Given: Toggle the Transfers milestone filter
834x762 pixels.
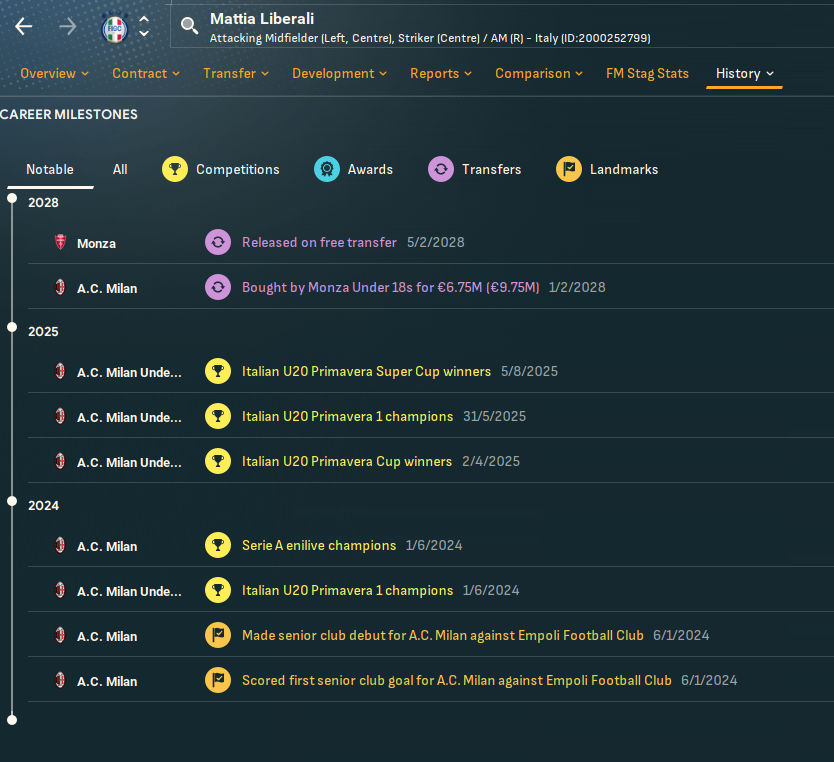Looking at the screenshot, I should [474, 169].
